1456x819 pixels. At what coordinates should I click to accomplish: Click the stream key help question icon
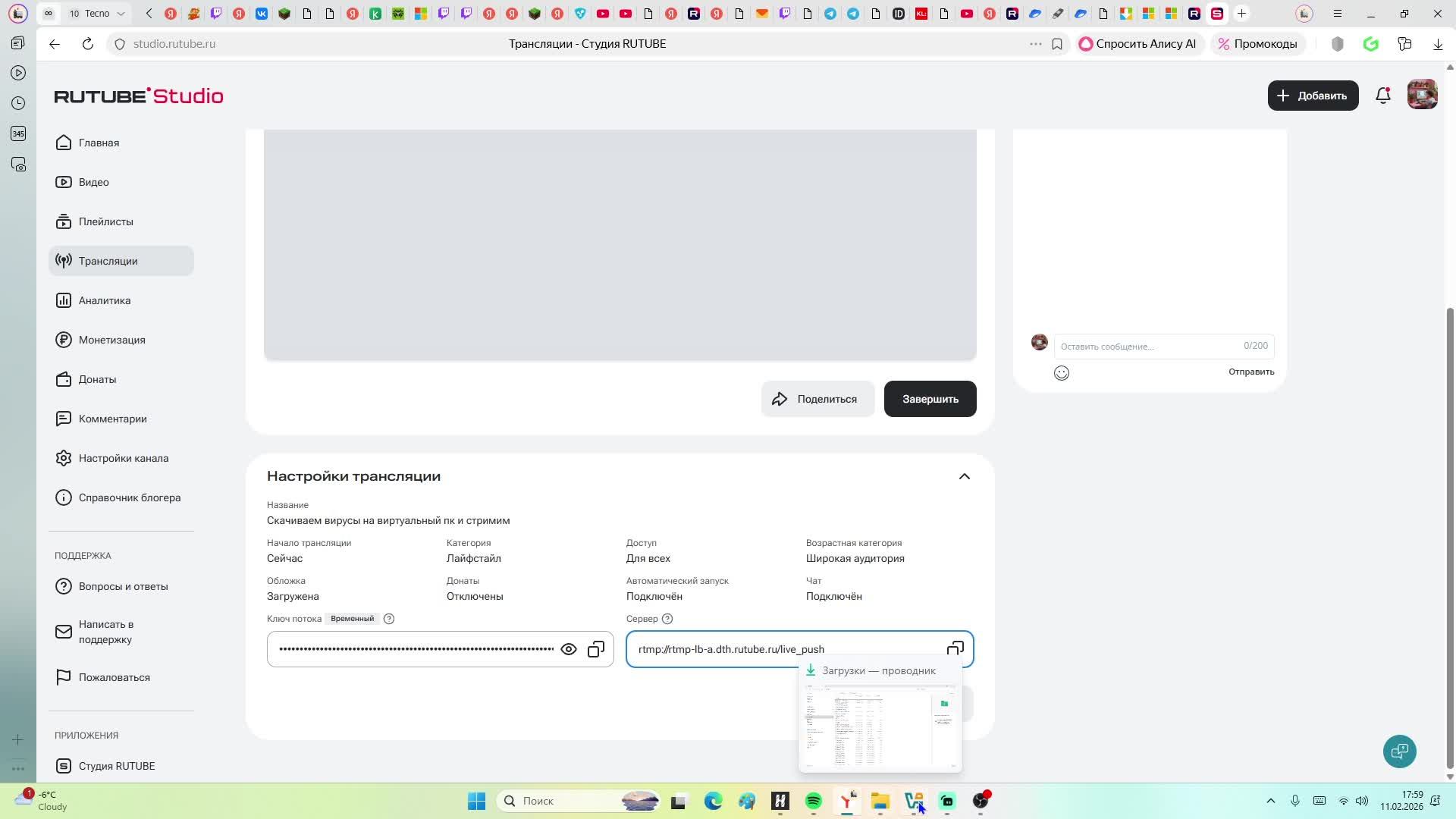(x=389, y=619)
